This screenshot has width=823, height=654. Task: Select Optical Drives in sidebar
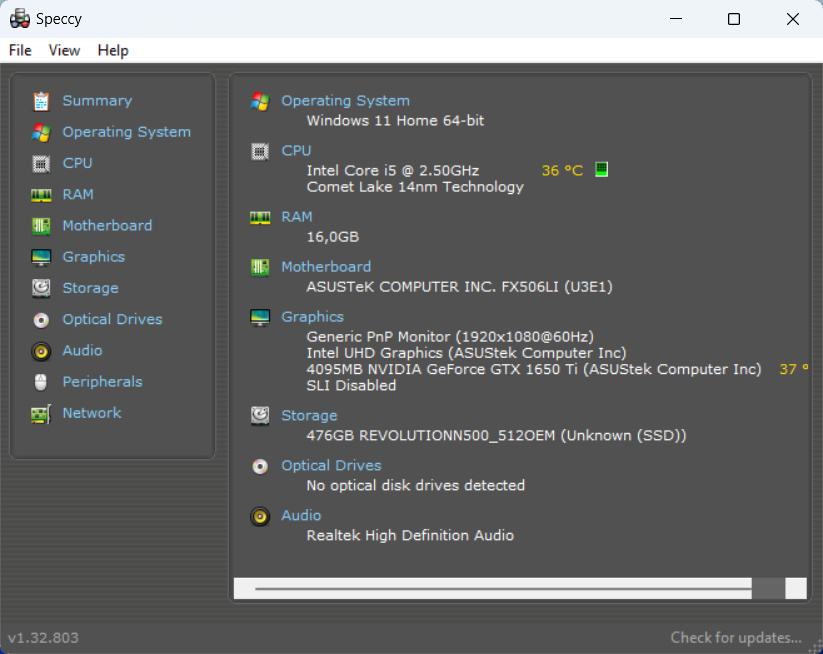coord(112,319)
